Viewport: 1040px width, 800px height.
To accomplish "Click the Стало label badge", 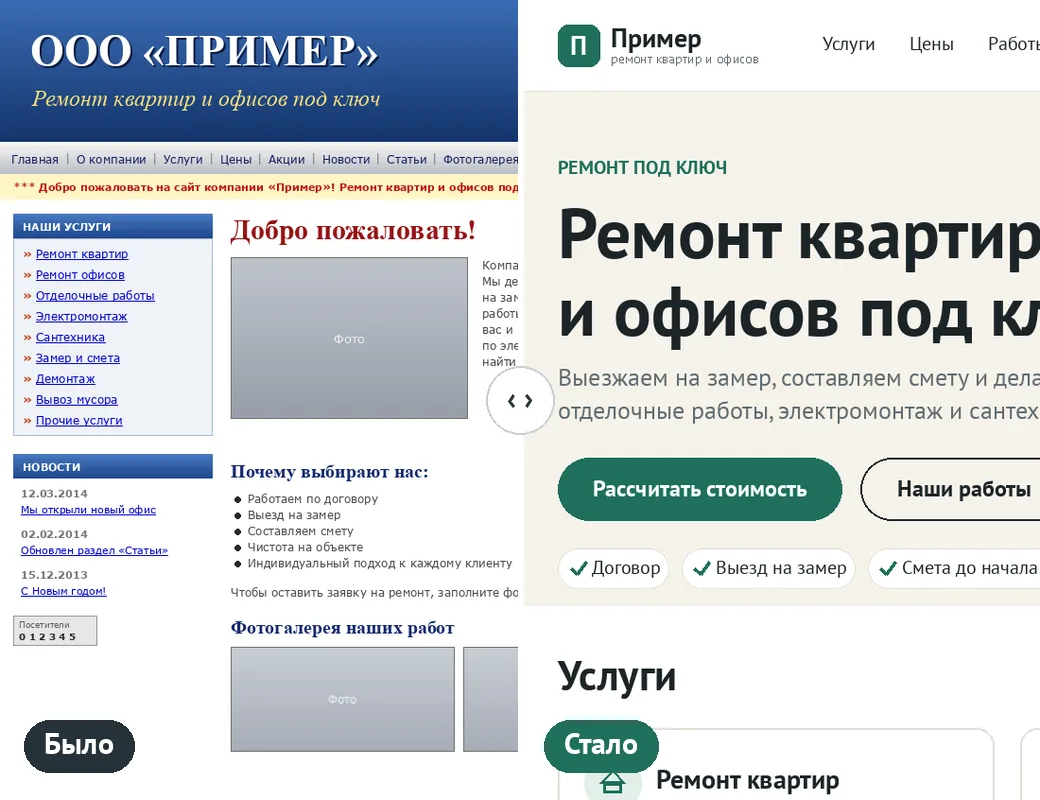I will (601, 746).
